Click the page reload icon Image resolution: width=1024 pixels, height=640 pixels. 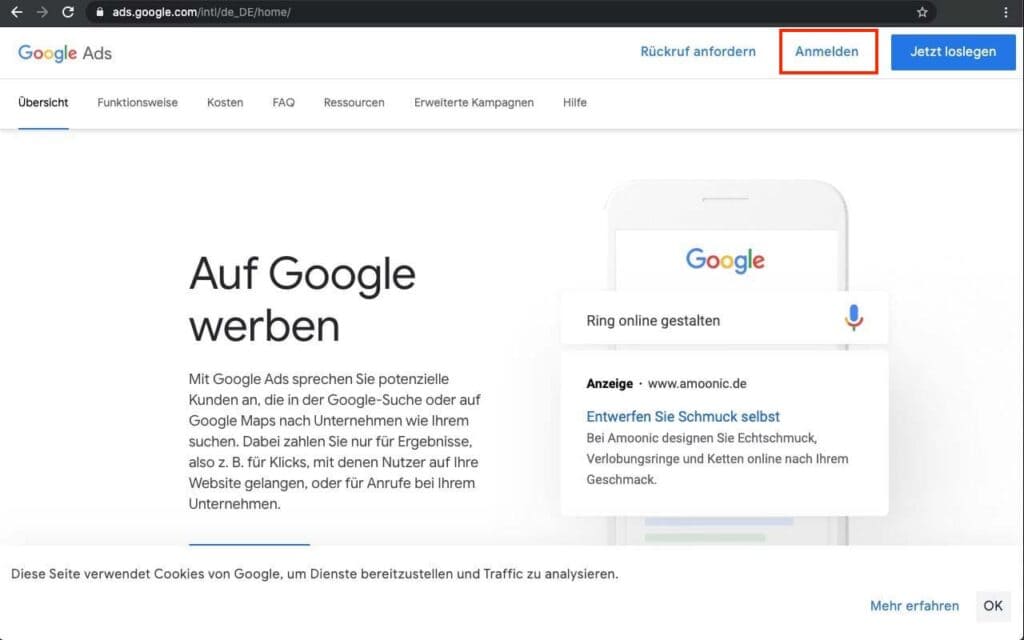(68, 13)
